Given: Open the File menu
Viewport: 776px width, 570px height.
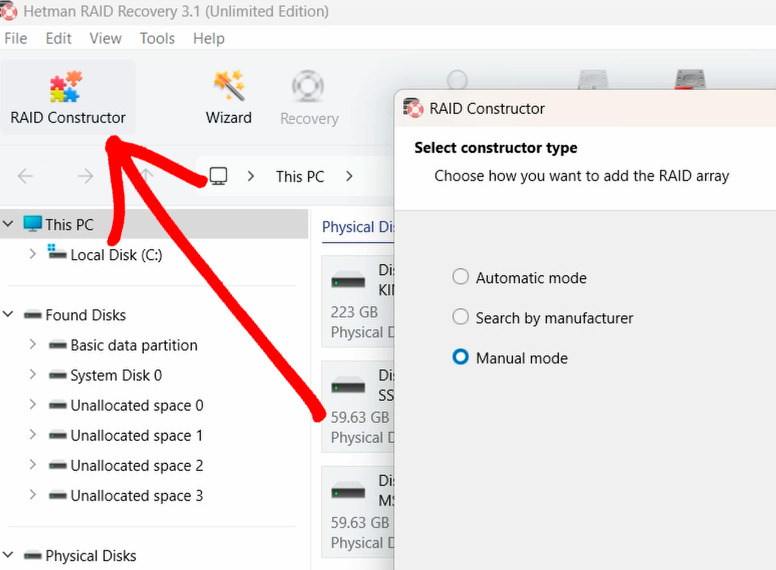Looking at the screenshot, I should click(x=16, y=39).
